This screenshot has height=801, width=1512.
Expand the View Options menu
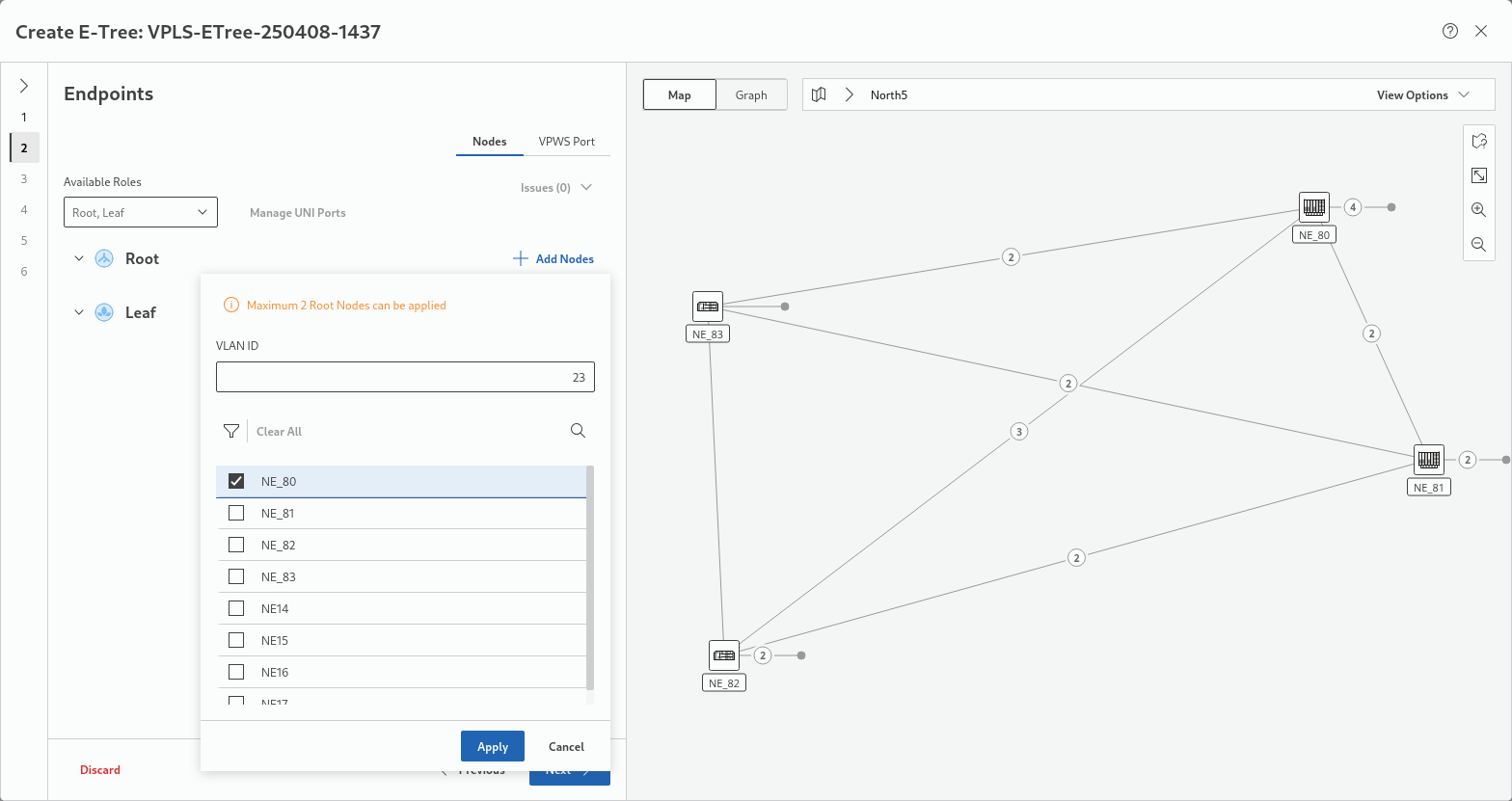click(1421, 94)
